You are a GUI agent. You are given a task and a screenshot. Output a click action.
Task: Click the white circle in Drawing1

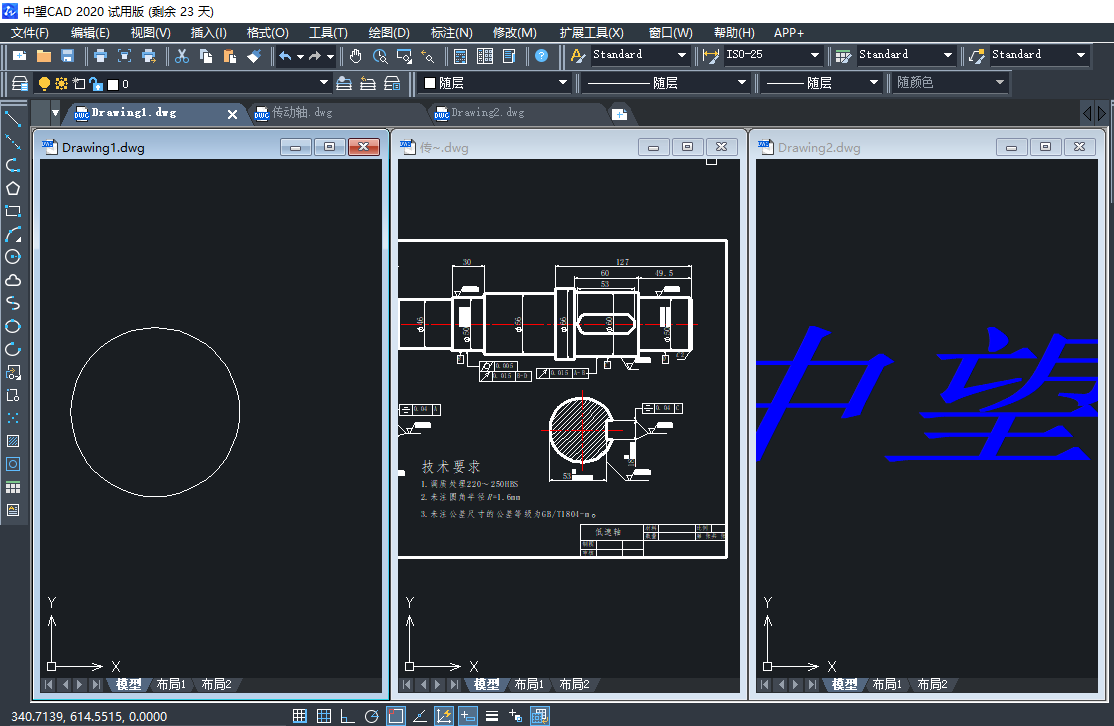click(155, 327)
